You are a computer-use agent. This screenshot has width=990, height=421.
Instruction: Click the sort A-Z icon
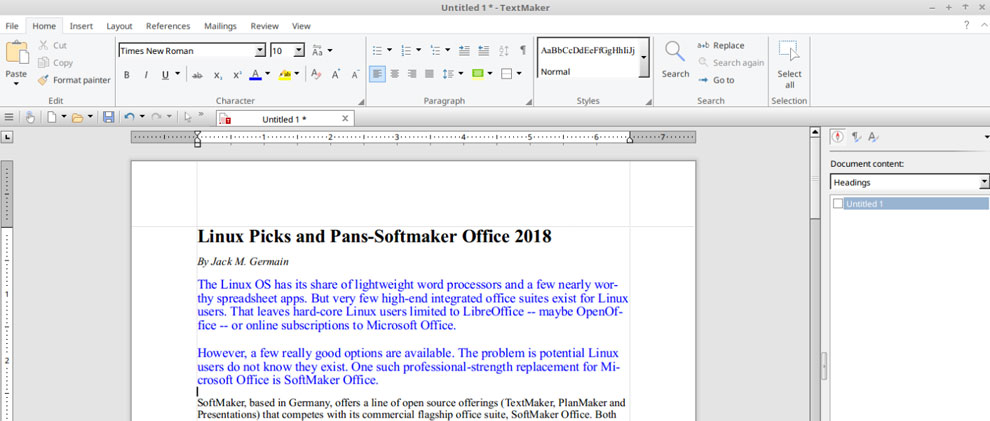pos(504,50)
